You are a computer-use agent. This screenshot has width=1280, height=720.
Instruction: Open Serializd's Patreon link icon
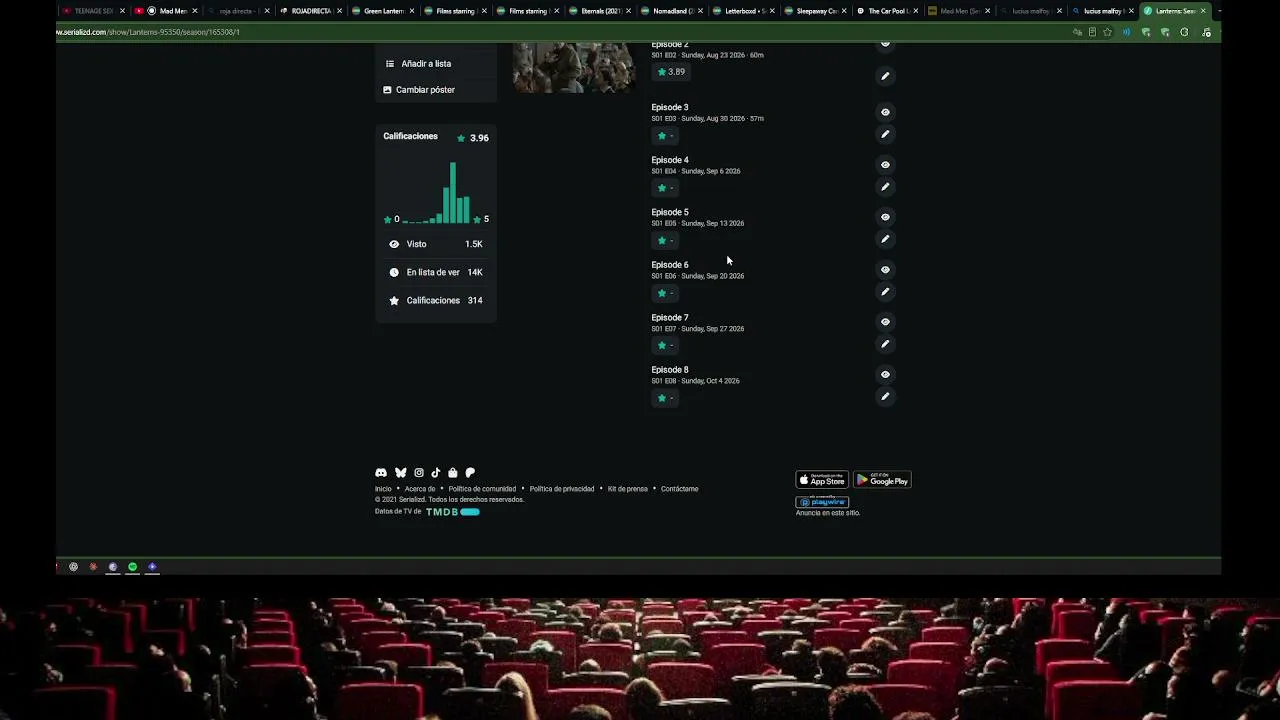click(x=470, y=473)
